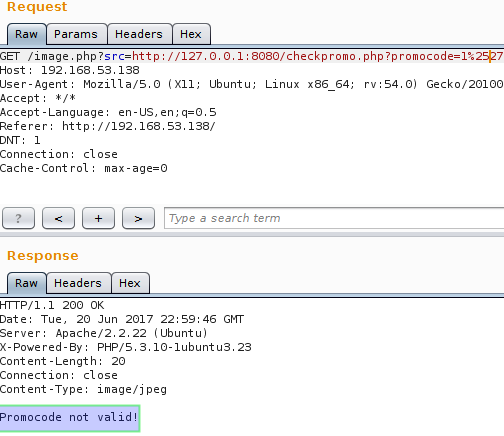Click the 'Request' section heading
This screenshot has width=504, height=436.
coord(37,7)
